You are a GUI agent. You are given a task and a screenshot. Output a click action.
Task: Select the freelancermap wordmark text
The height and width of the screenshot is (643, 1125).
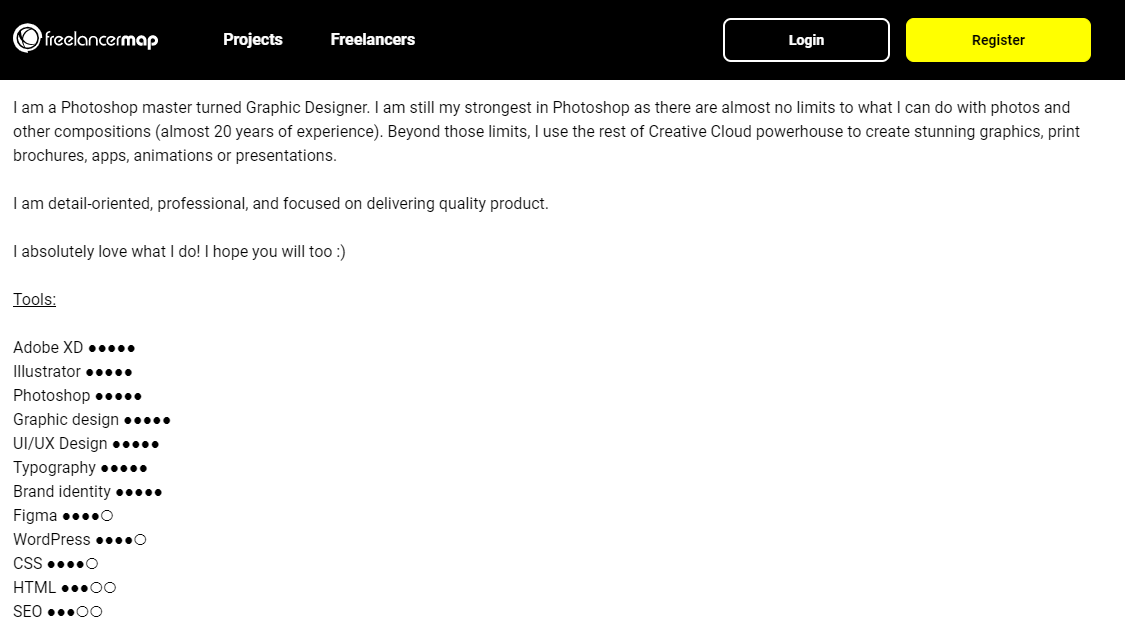(x=101, y=39)
